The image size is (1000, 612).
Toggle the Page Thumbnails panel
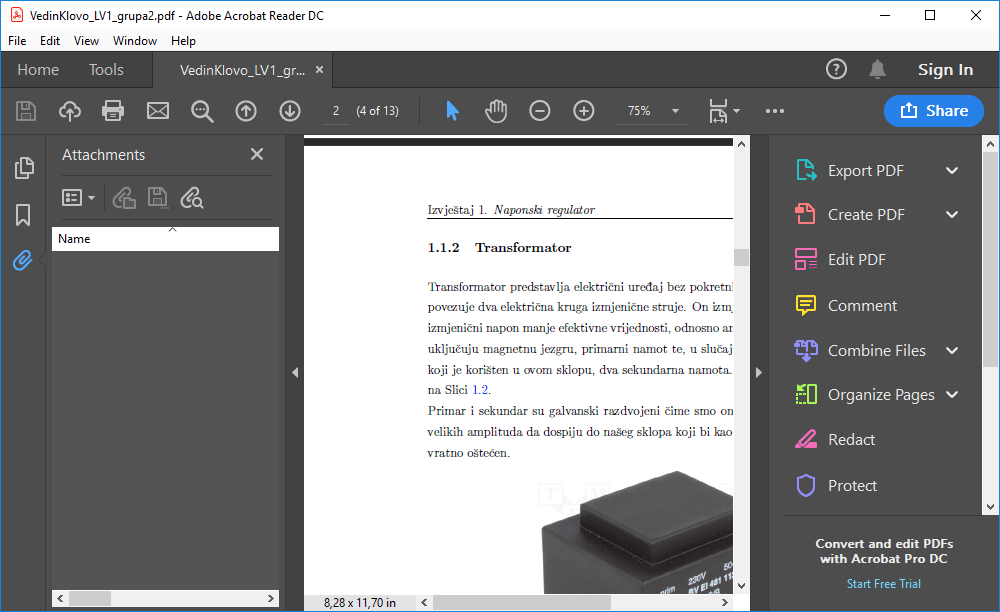(22, 168)
